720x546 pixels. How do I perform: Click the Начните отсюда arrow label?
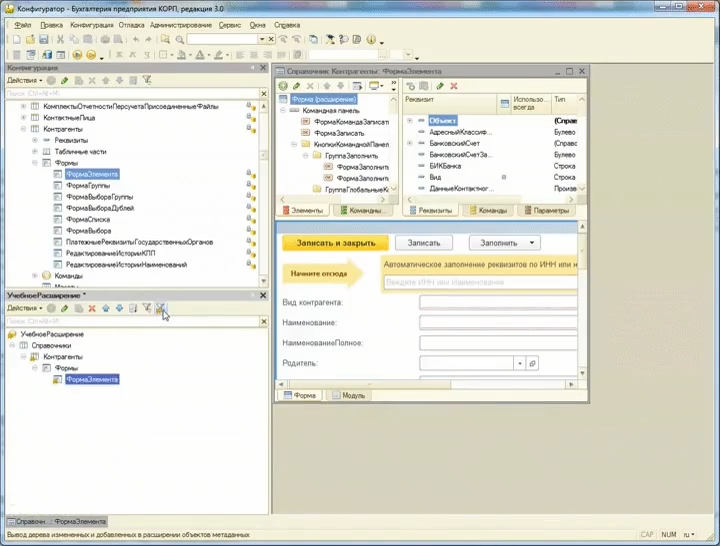pos(322,274)
